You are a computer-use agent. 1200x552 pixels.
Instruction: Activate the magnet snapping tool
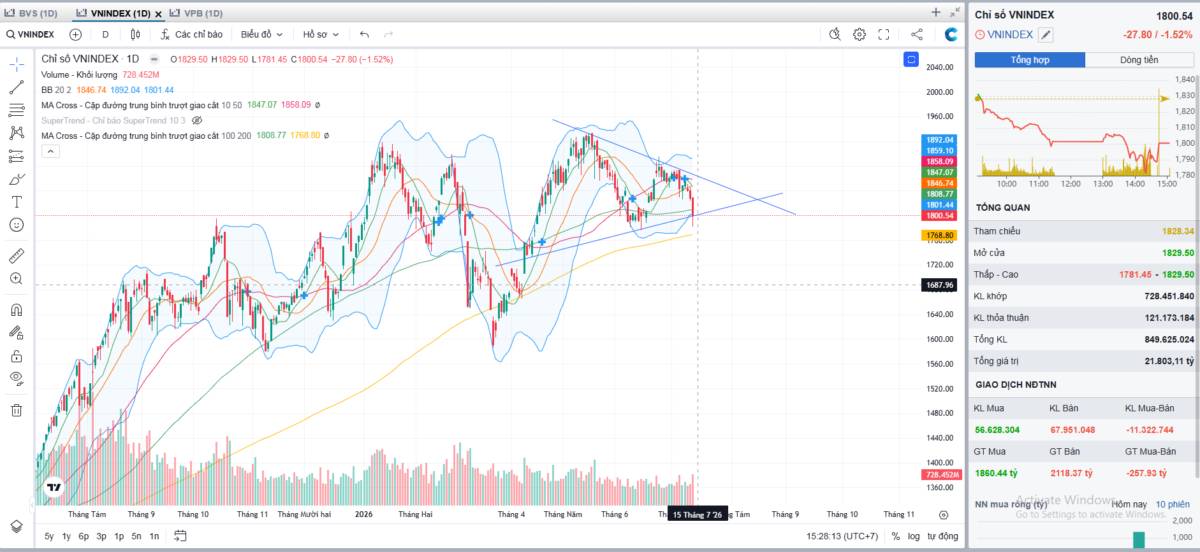16,309
